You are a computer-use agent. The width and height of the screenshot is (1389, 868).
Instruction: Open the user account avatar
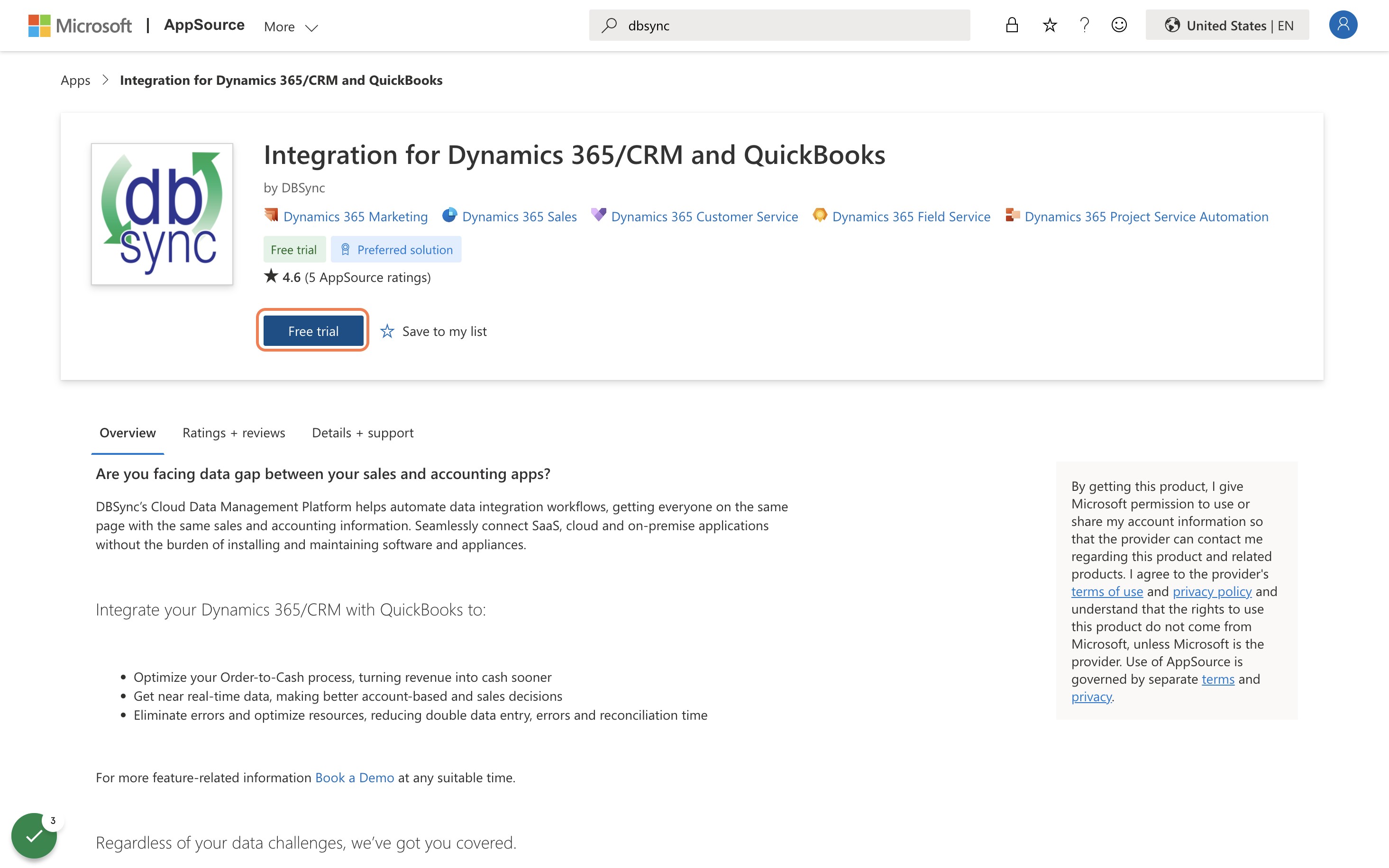point(1343,25)
